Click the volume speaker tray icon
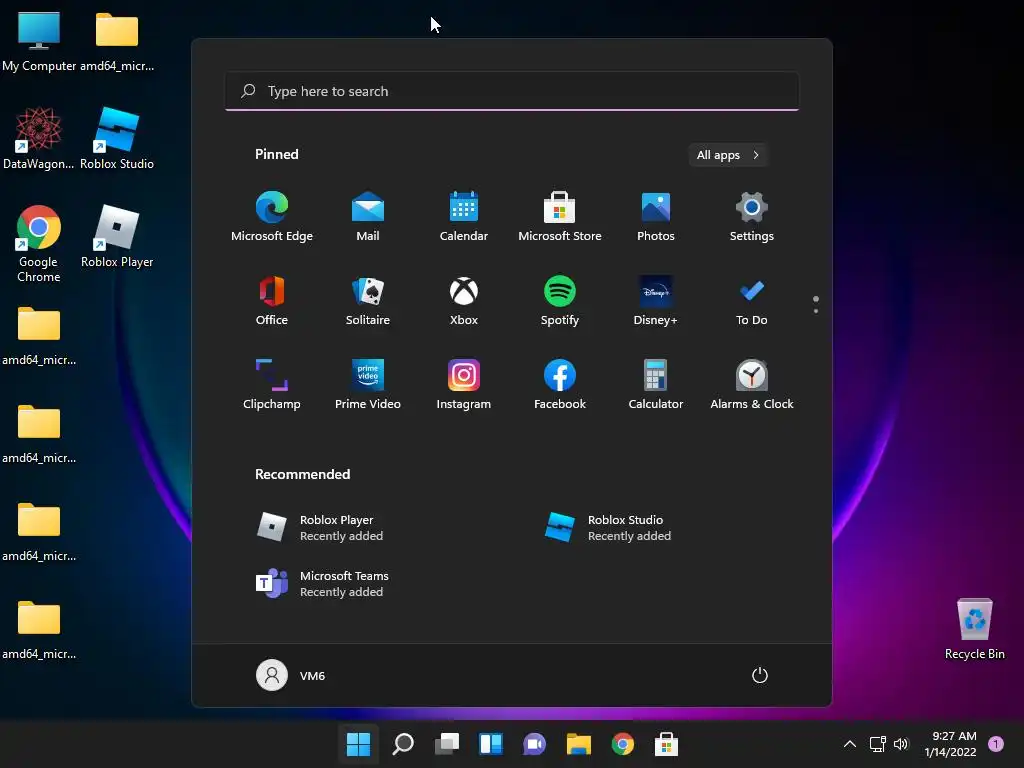Image resolution: width=1024 pixels, height=768 pixels. click(x=901, y=744)
